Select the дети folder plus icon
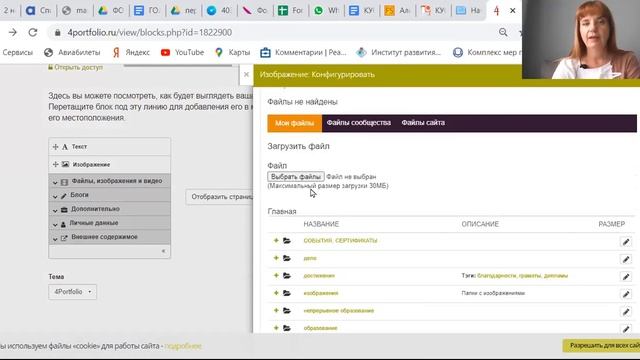 point(276,258)
